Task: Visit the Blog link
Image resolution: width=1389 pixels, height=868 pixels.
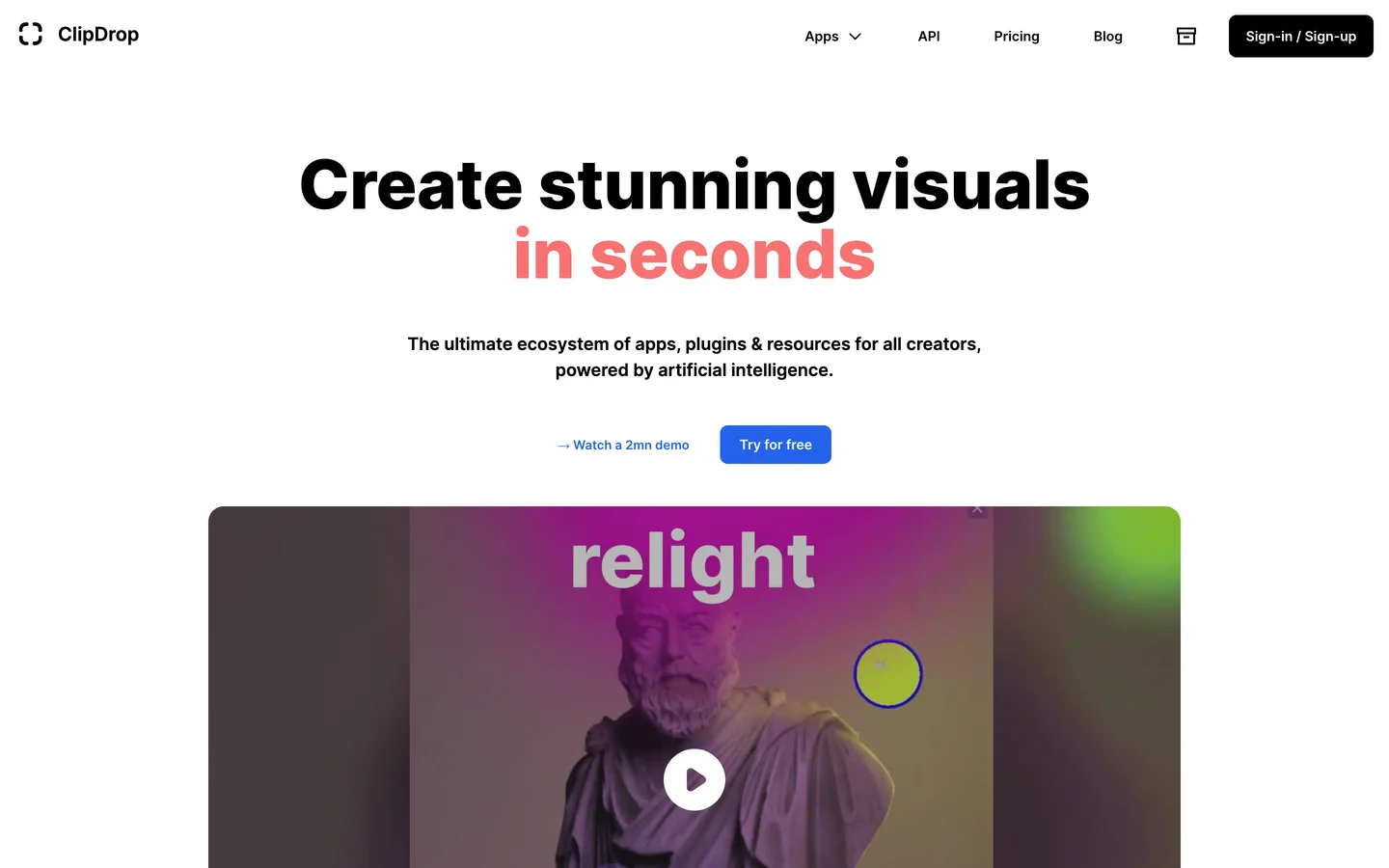Action: 1107,36
